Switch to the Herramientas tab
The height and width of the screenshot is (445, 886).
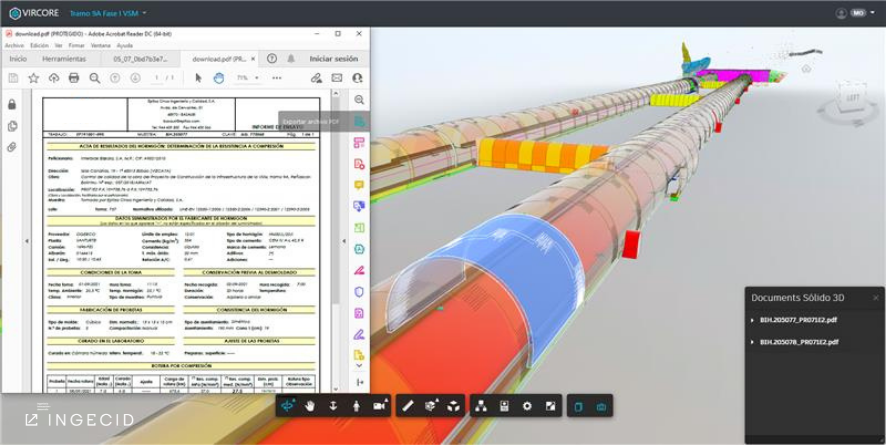click(x=64, y=59)
